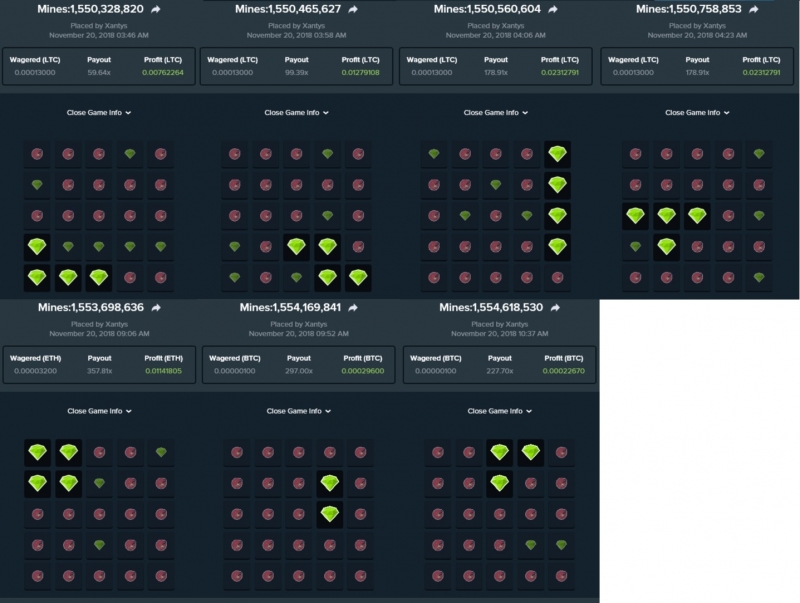800x603 pixels.
Task: Open bet title Mines:1,553,698,636
Action: click(x=91, y=308)
